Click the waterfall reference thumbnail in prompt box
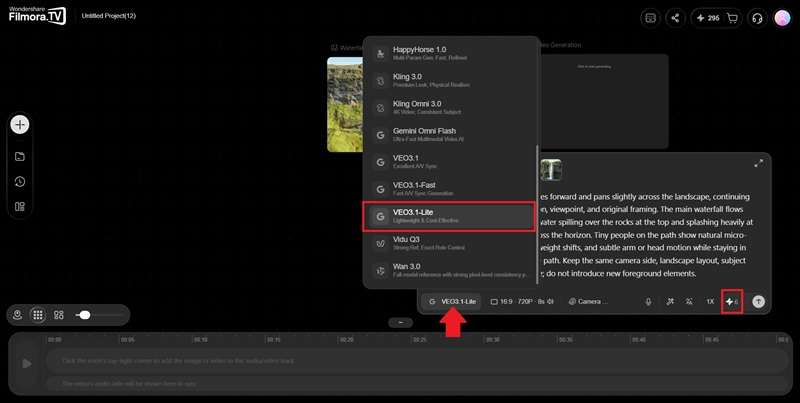Screen dimensions: 800x403 [x=551, y=170]
